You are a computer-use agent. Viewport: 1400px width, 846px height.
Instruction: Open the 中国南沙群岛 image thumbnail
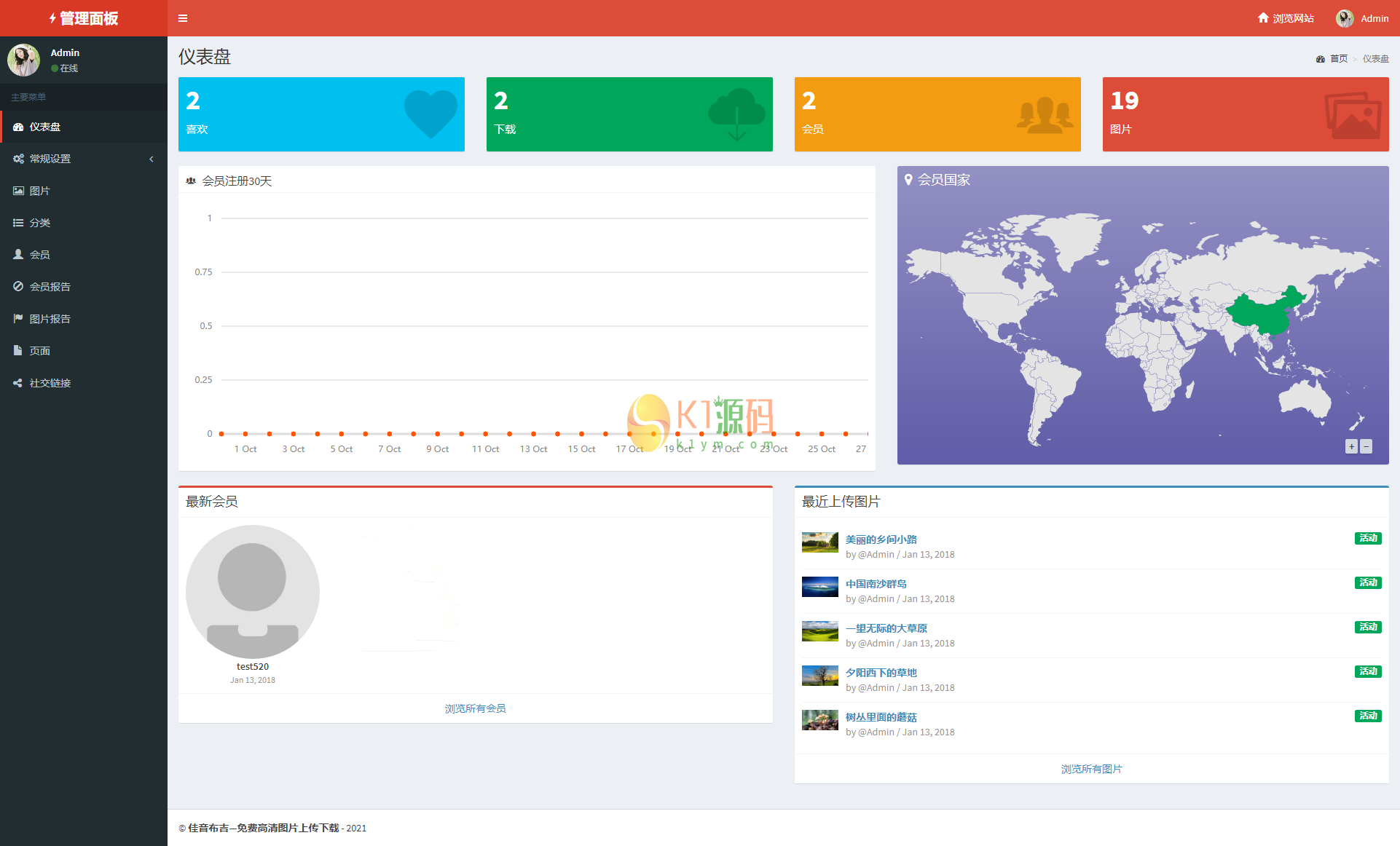[x=819, y=587]
